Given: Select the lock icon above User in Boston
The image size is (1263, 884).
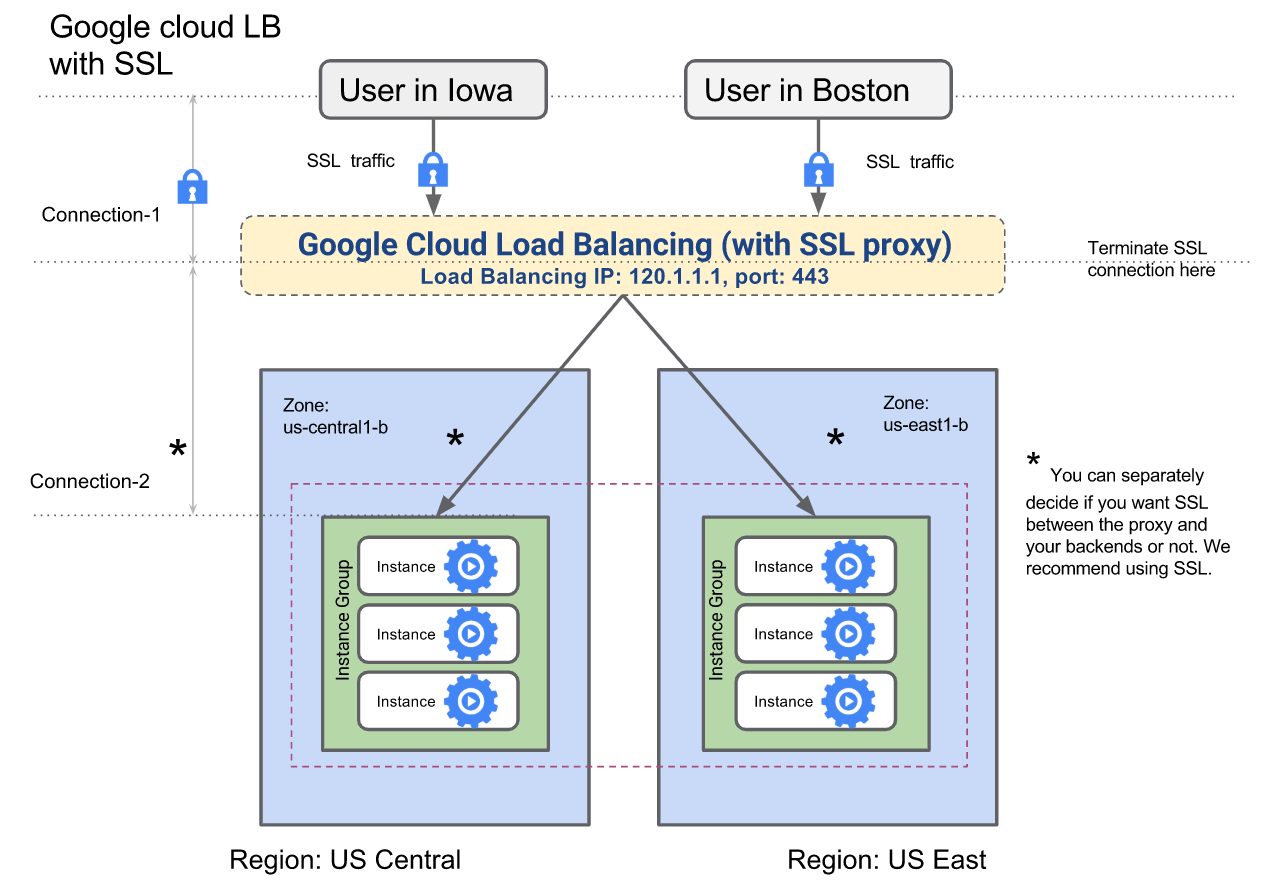Looking at the screenshot, I should (818, 170).
